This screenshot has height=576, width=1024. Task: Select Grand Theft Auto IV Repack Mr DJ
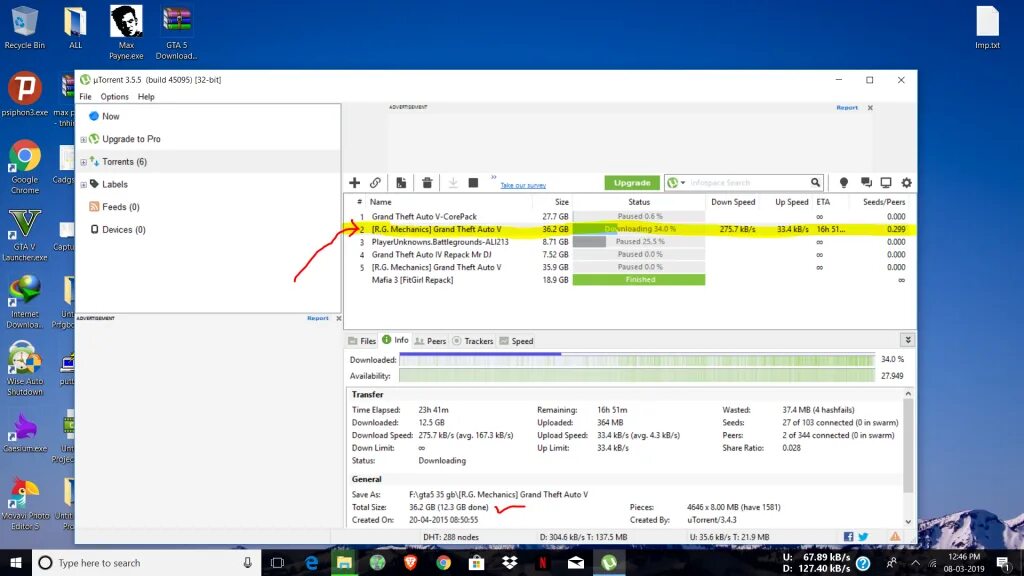click(x=431, y=255)
